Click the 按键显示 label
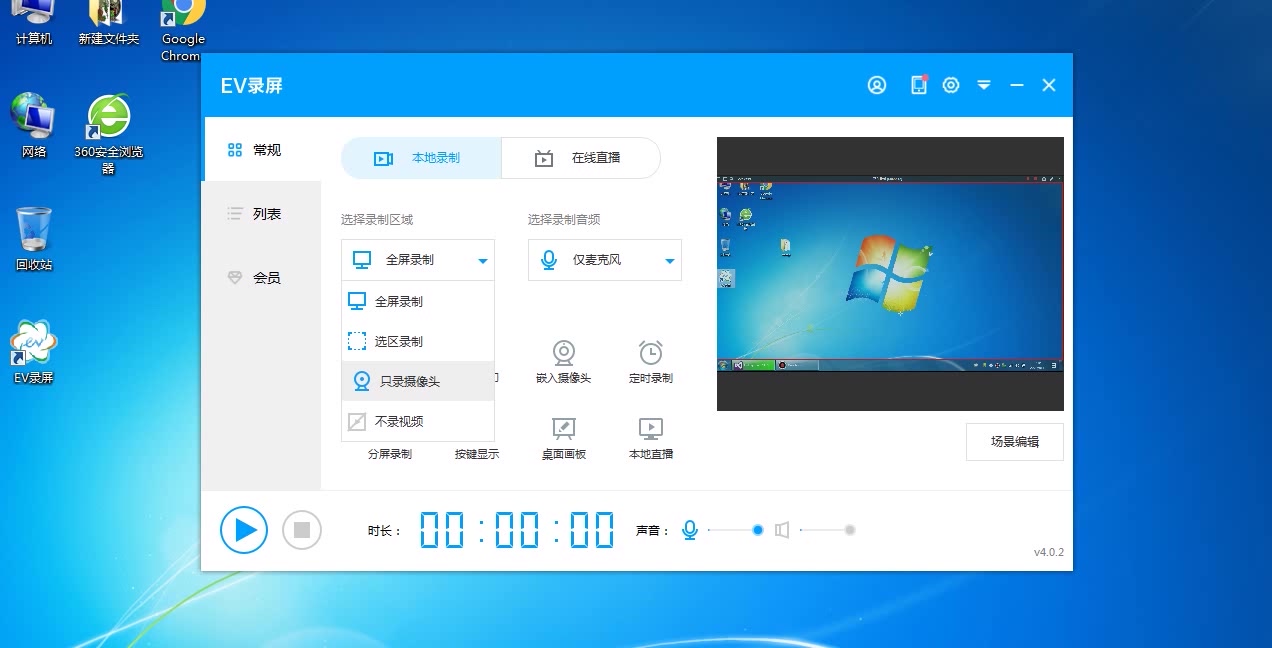This screenshot has width=1272, height=648. click(477, 454)
